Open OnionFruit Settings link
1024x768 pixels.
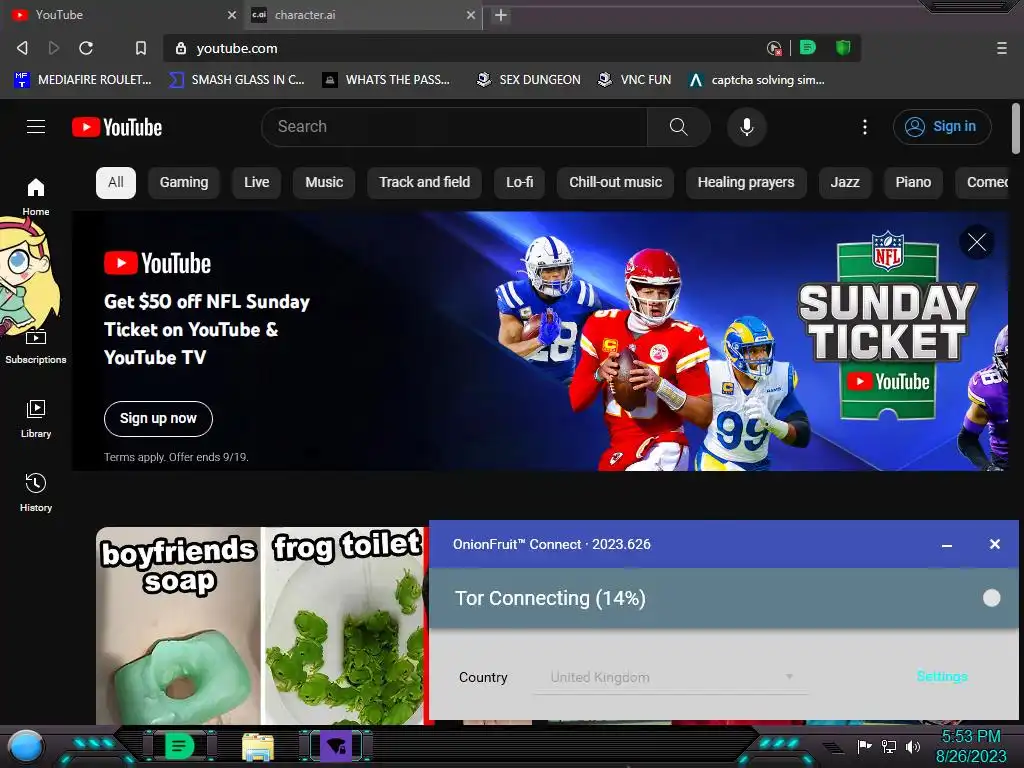942,677
